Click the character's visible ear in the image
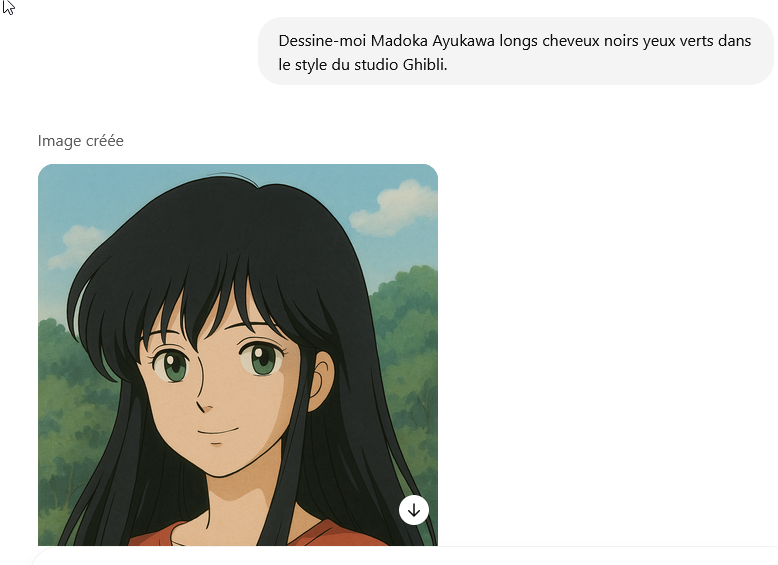Image resolution: width=778 pixels, height=565 pixels. pyautogui.click(x=321, y=380)
